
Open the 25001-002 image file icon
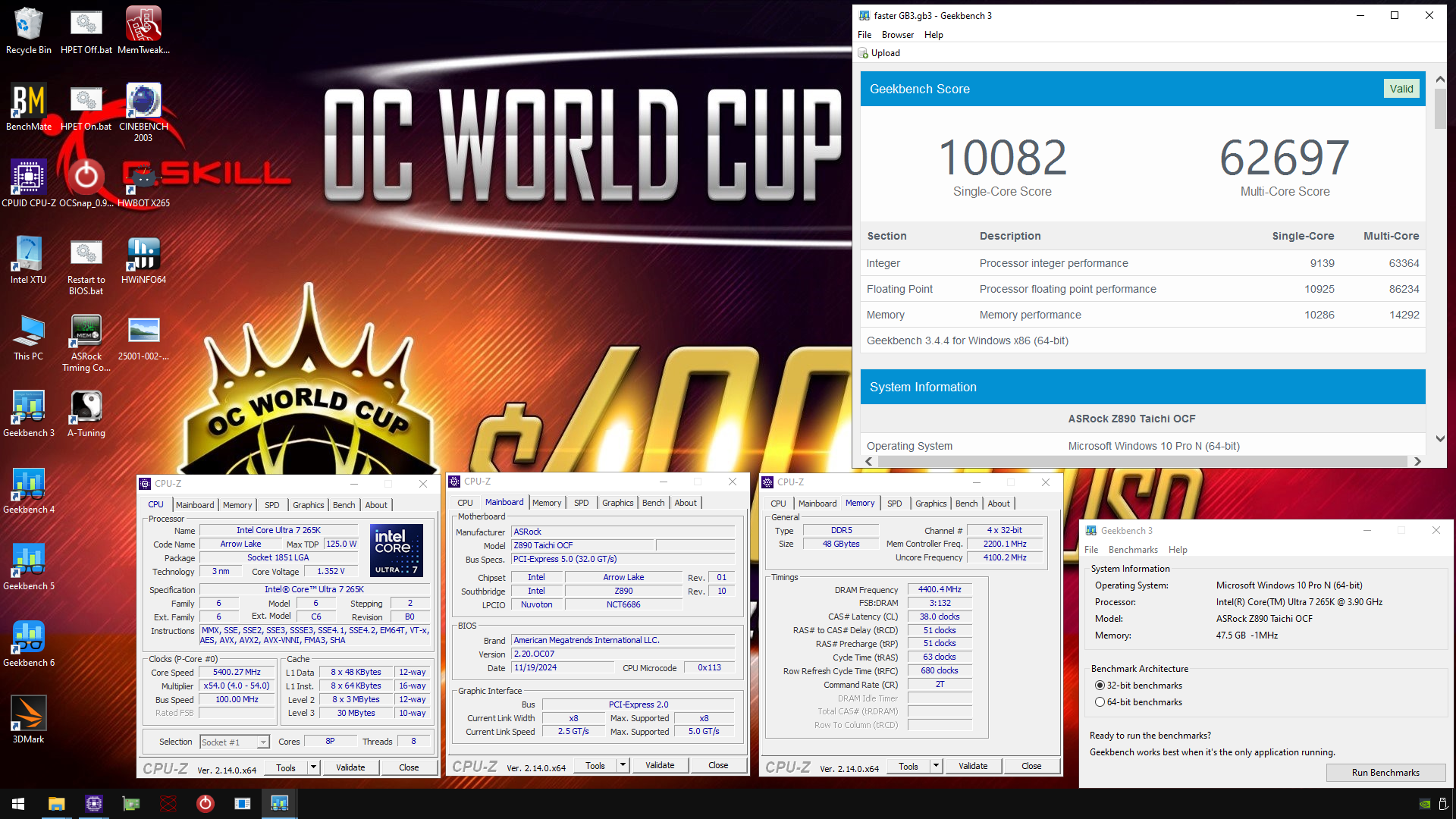coord(143,337)
